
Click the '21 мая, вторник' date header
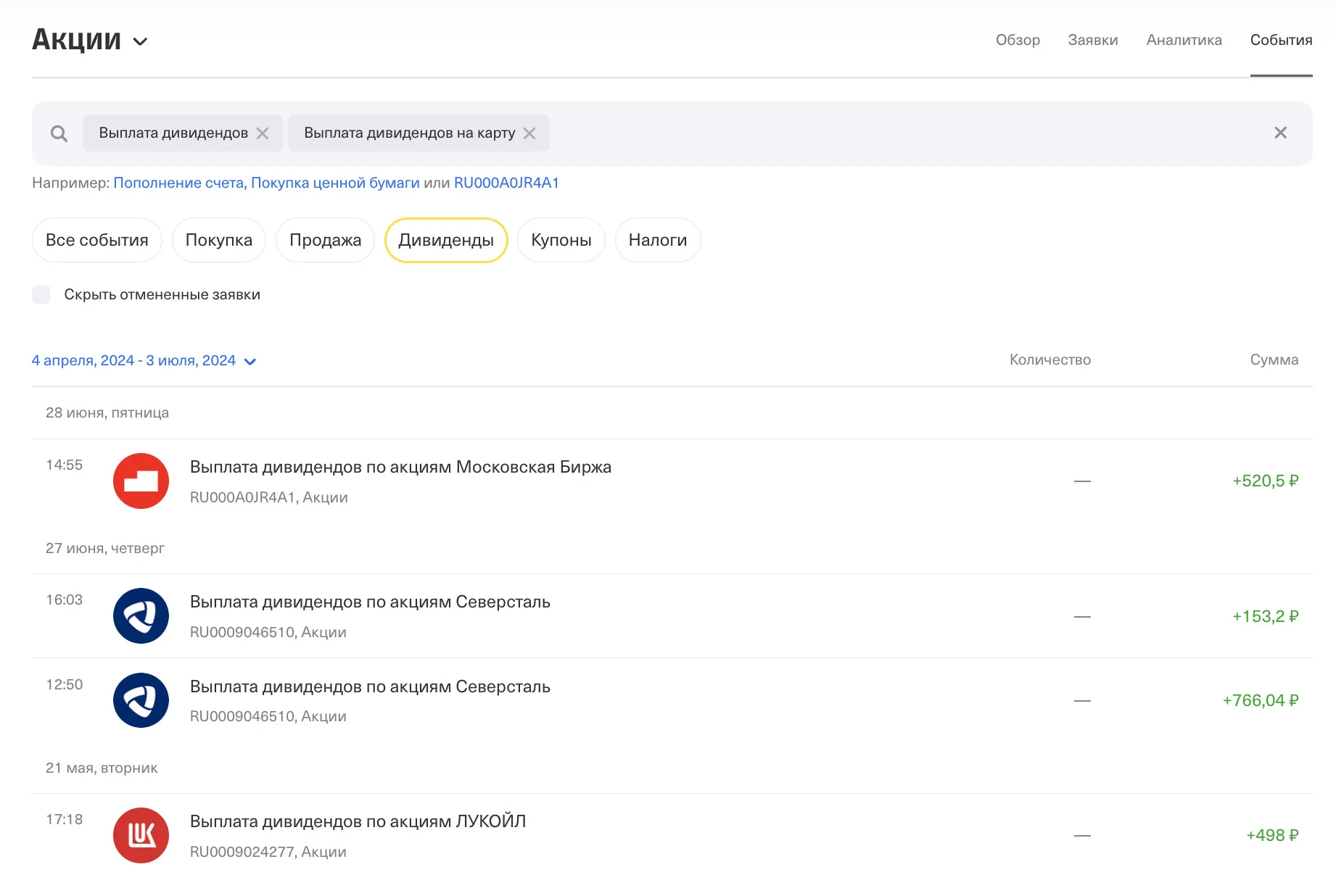point(102,768)
